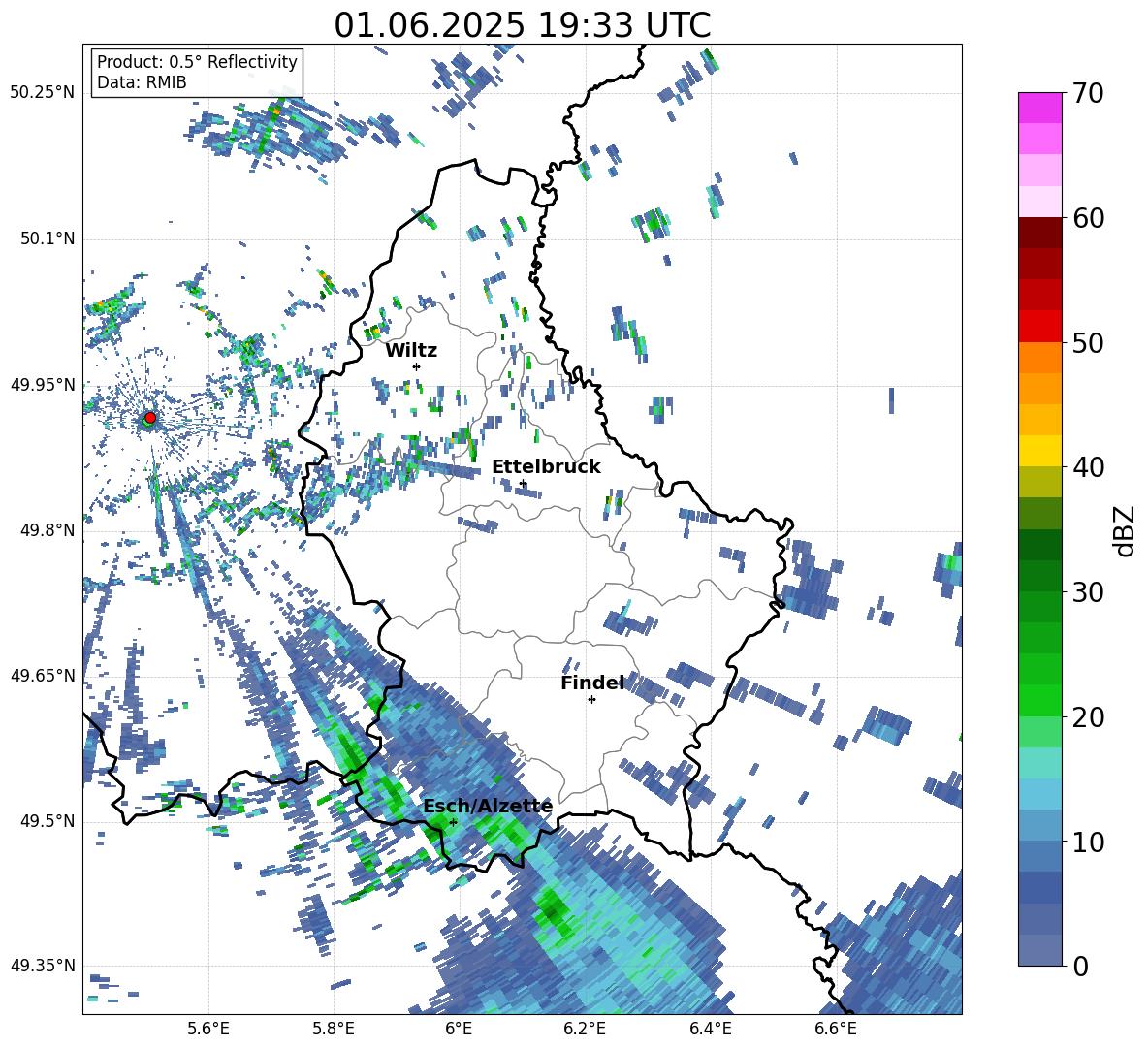
Task: Pick the yellow 40 dBZ colorbar swatch
Action: [1039, 451]
